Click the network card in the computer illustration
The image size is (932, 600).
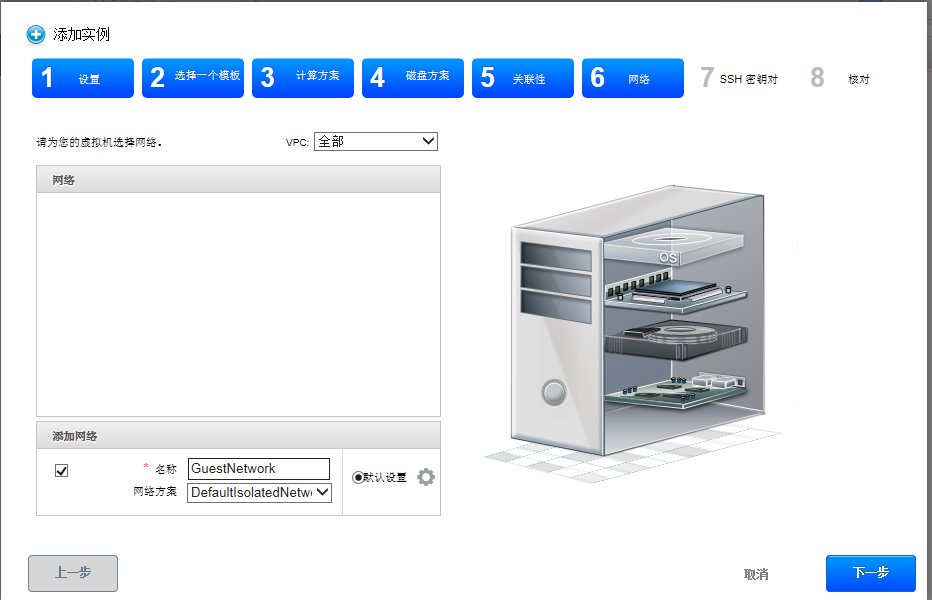676,391
